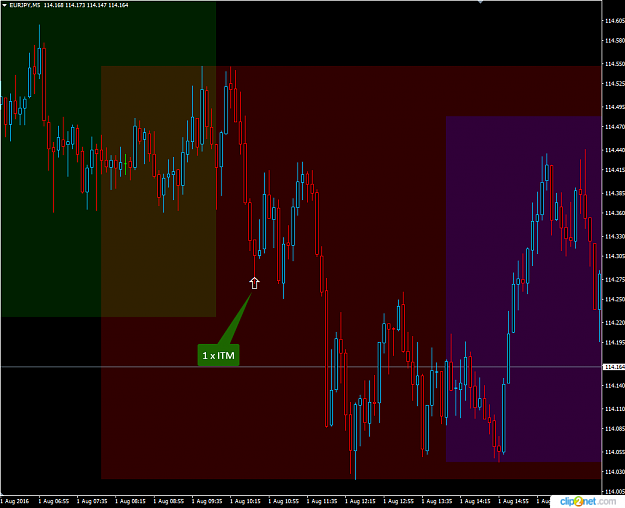Image resolution: width=625 pixels, height=508 pixels.
Task: Click time axis label 1 Aug 13:35
Action: pyautogui.click(x=436, y=501)
